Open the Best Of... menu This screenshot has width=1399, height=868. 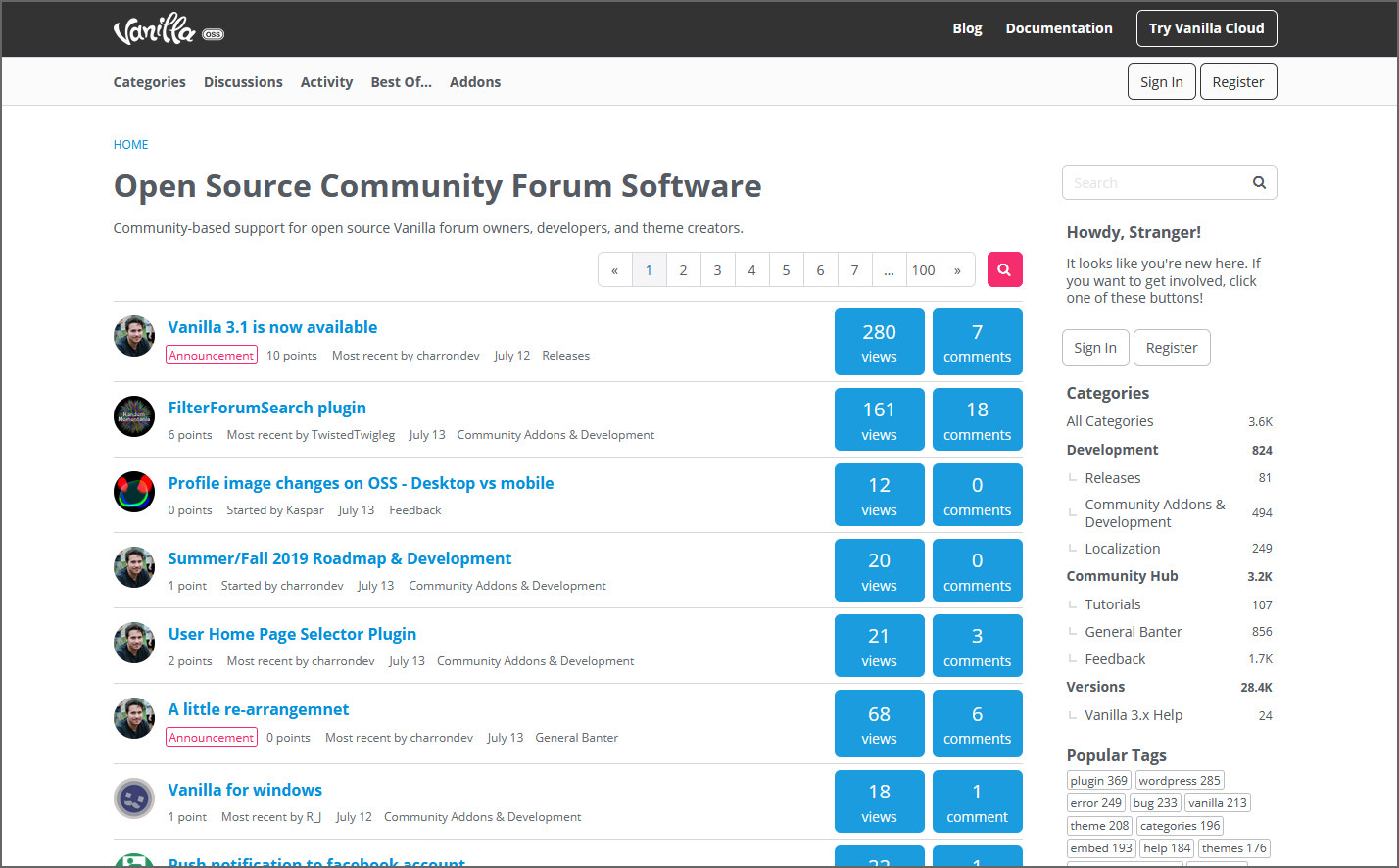[x=401, y=82]
